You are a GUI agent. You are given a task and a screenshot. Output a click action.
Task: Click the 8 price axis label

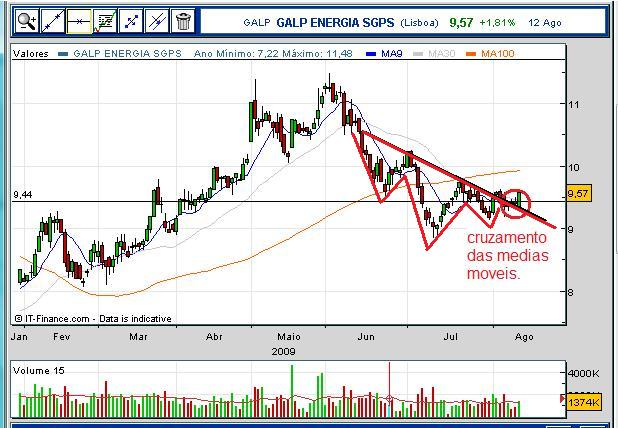(x=571, y=292)
